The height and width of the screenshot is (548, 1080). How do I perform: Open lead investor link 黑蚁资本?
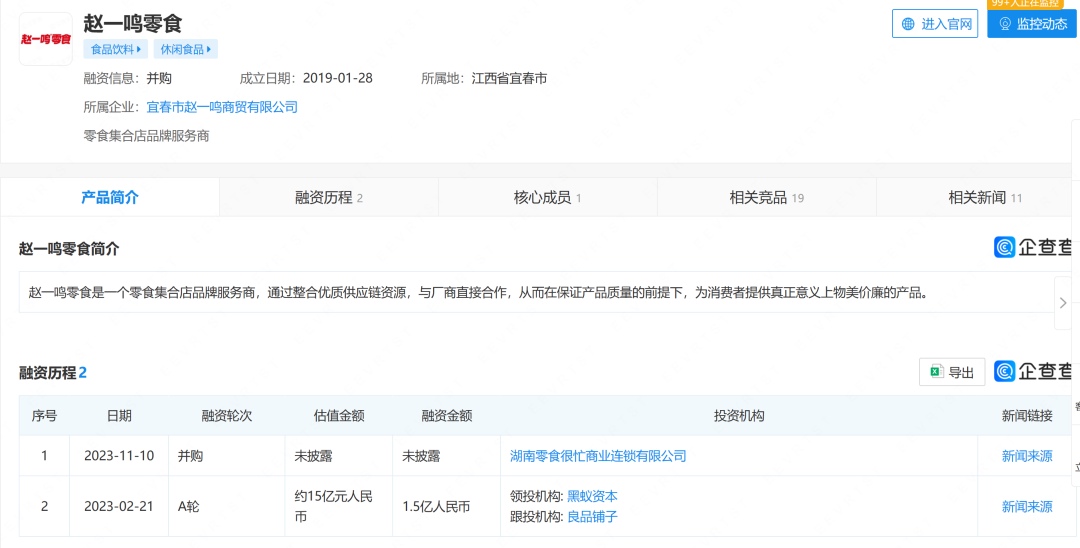[592, 496]
